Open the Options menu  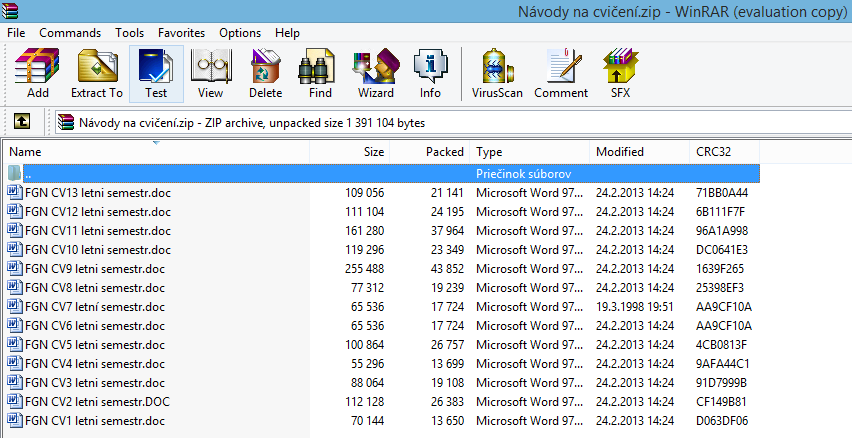tap(240, 33)
